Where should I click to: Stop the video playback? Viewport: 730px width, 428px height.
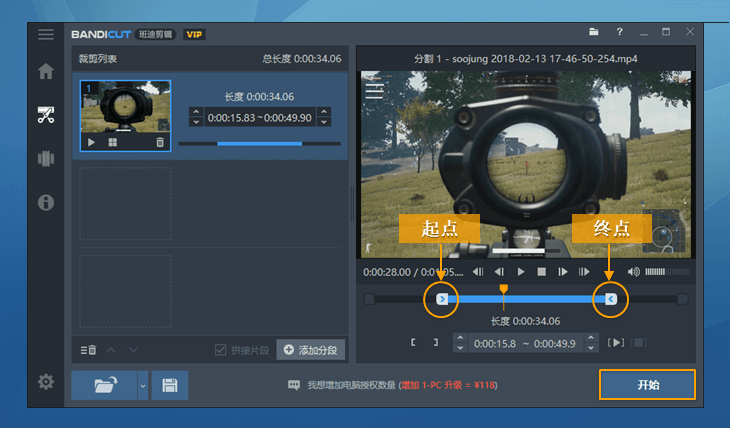coord(541,272)
